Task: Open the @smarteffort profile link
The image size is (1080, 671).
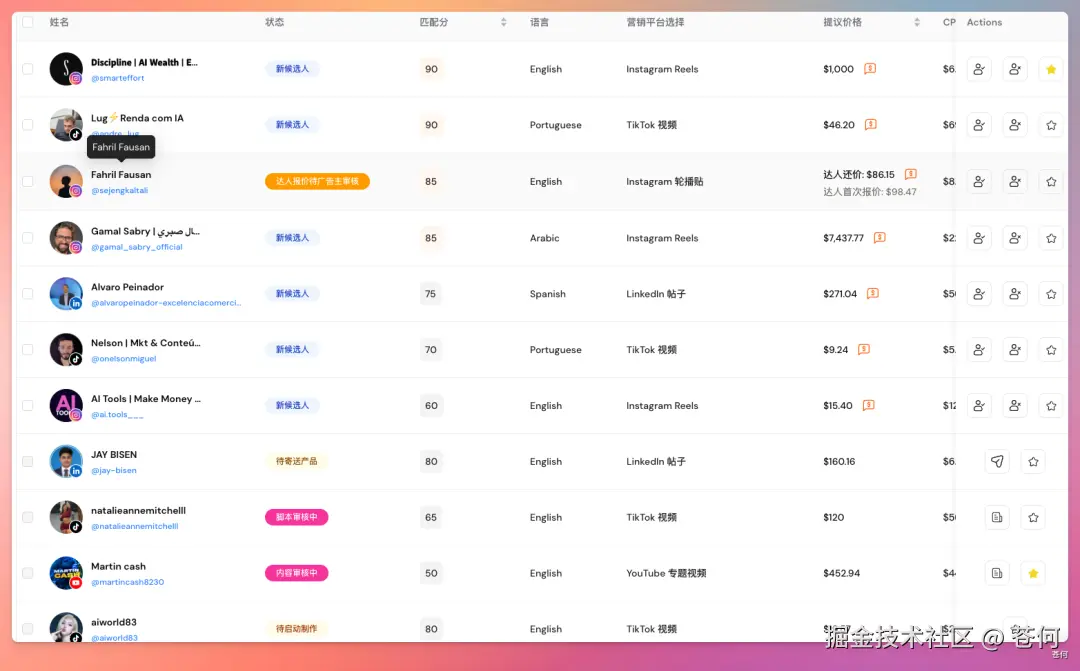Action: 118,78
